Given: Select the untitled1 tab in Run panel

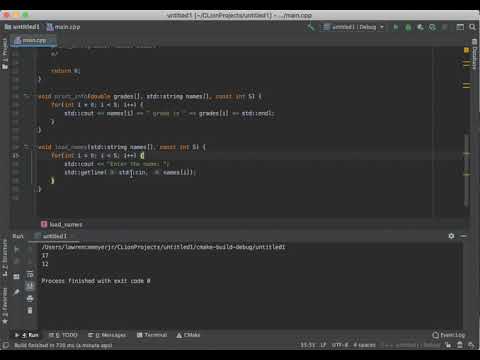Looking at the screenshot, I should click(x=55, y=236).
